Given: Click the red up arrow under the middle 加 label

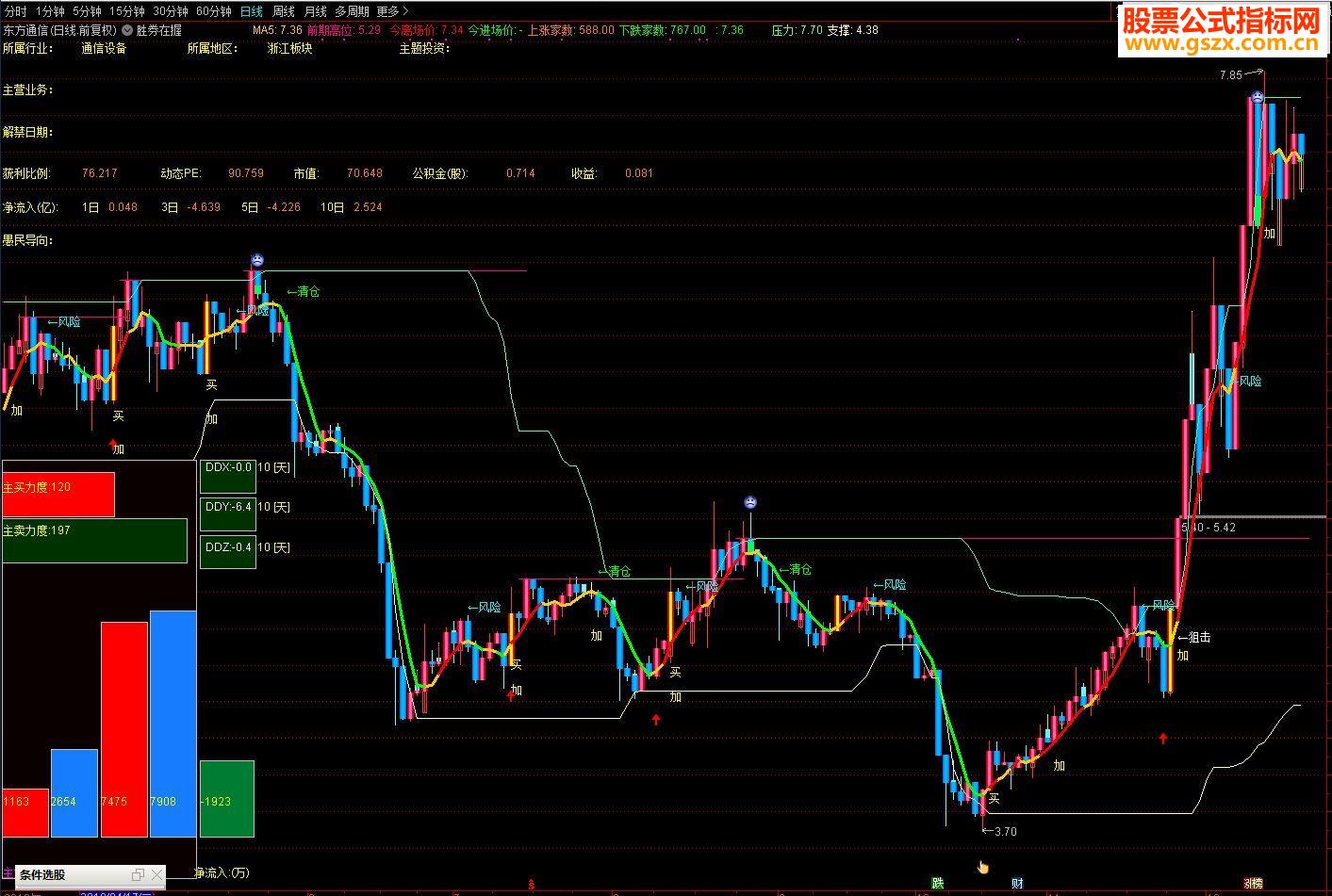Looking at the screenshot, I should [x=656, y=720].
